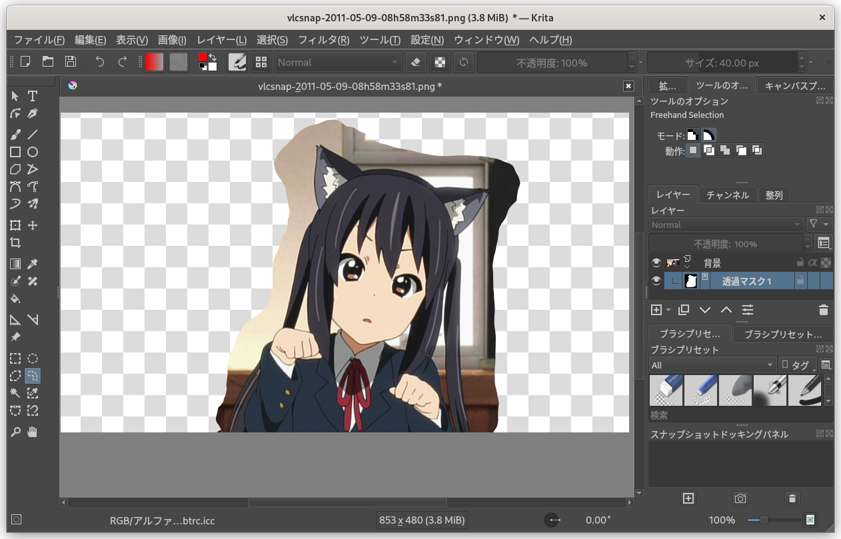Select the Shape Select arrow tool
841x539 pixels.
(x=15, y=96)
